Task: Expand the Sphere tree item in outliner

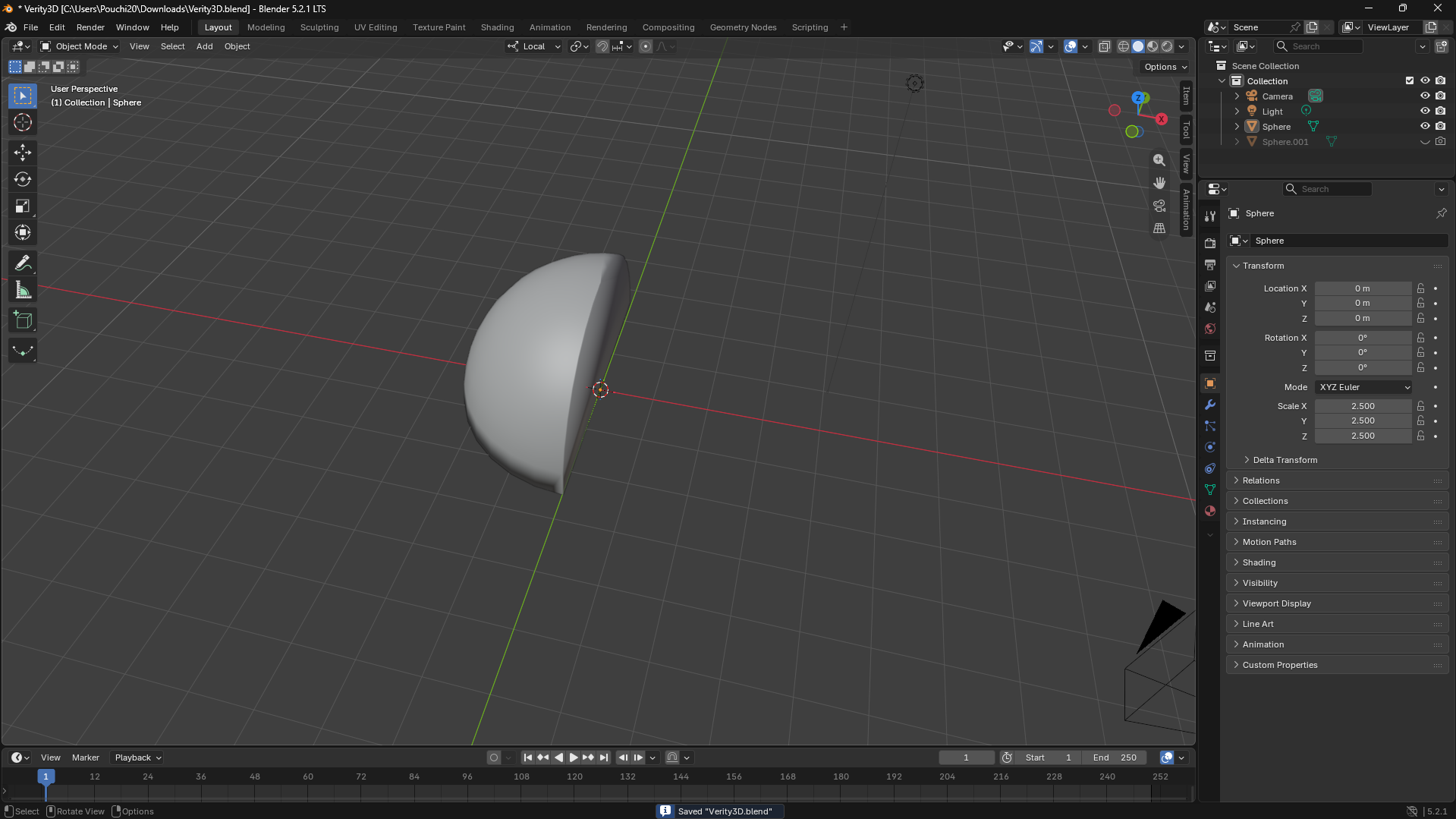Action: (x=1237, y=127)
